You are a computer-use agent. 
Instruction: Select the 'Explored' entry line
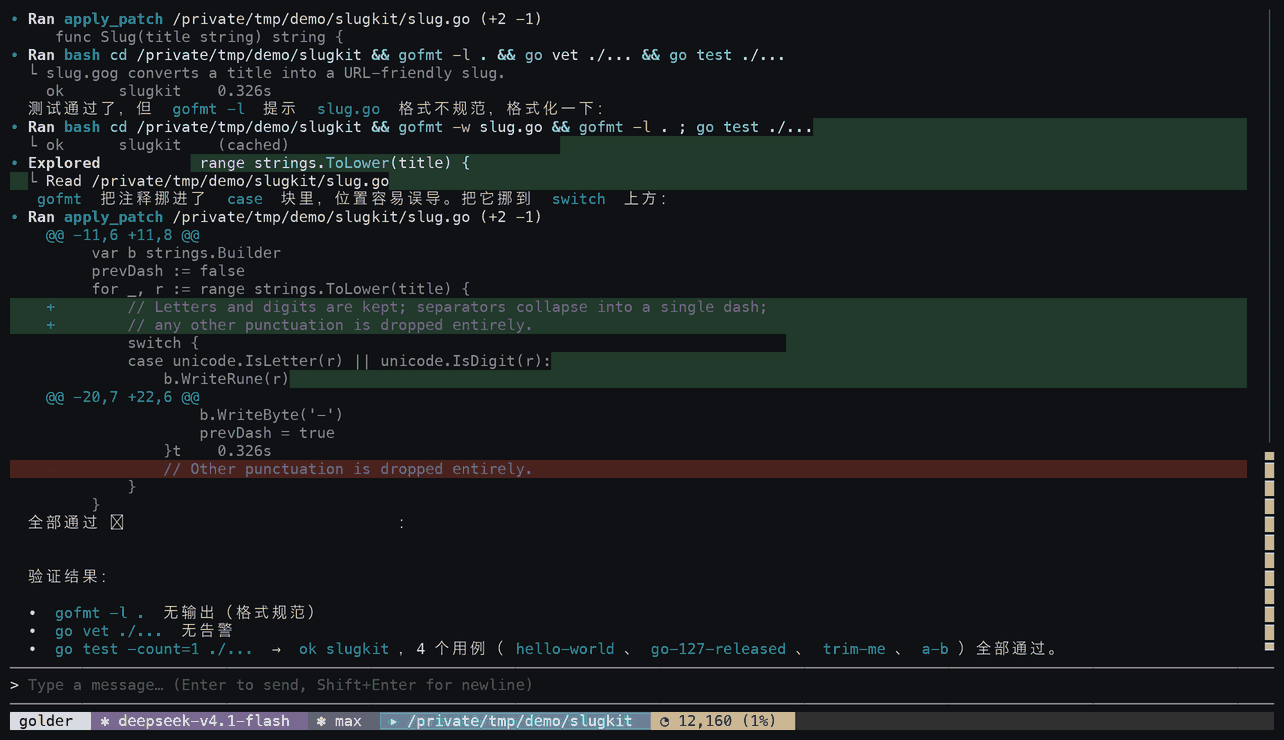tap(64, 163)
